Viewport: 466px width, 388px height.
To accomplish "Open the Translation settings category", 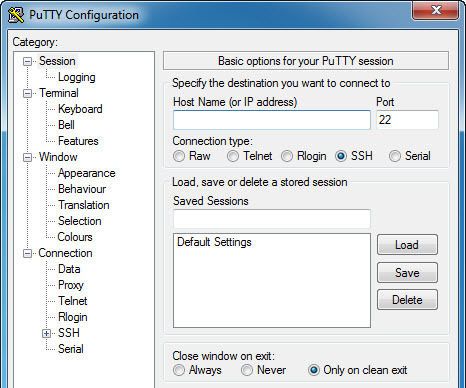I will (84, 205).
